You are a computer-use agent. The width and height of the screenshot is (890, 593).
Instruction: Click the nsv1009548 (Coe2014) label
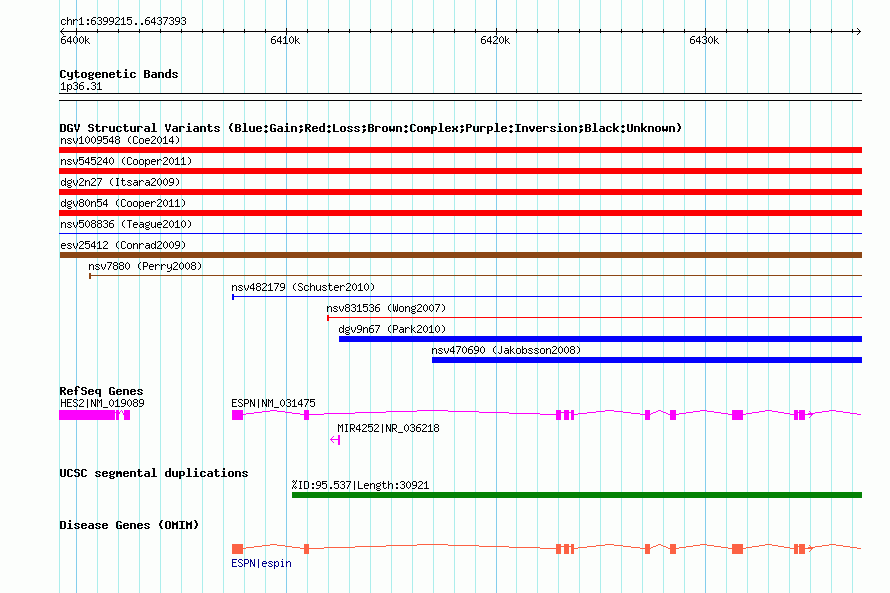coord(120,140)
